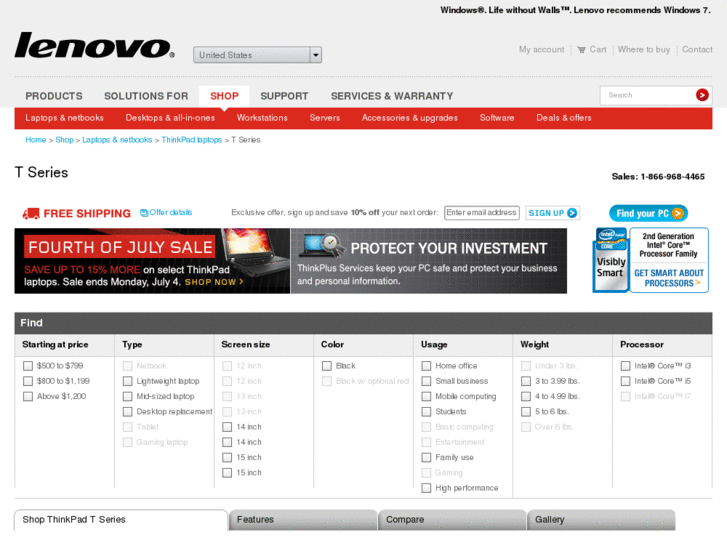Switch to the Compare tab
The width and height of the screenshot is (727, 545).
pos(452,520)
